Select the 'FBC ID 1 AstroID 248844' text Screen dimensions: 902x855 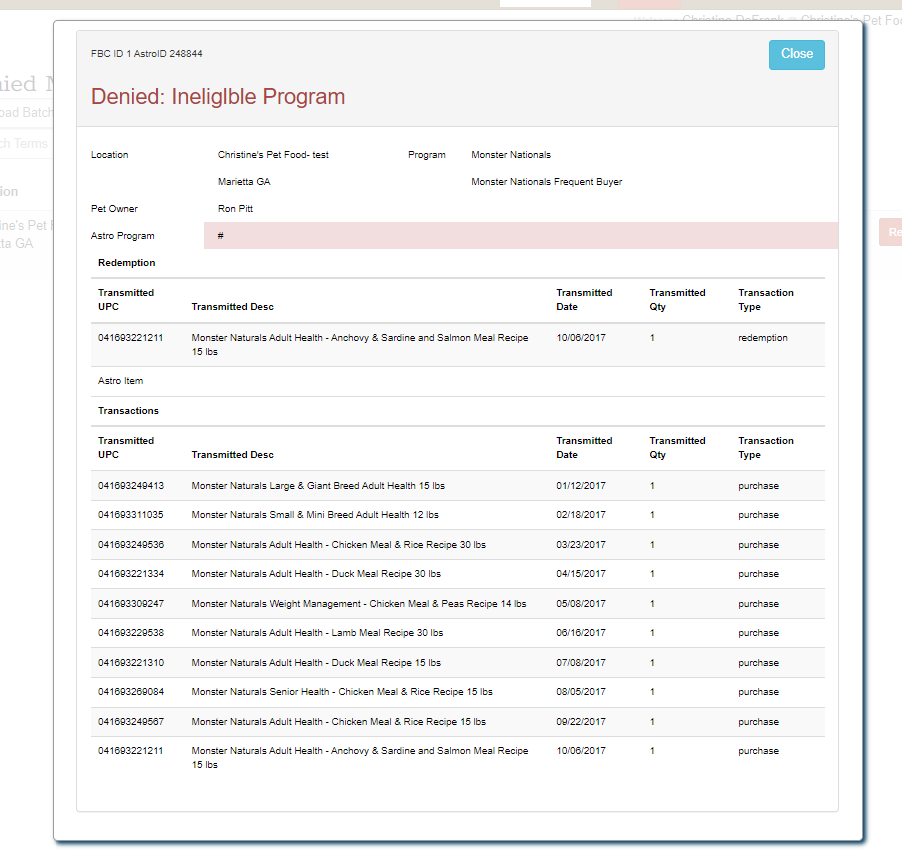coord(147,54)
